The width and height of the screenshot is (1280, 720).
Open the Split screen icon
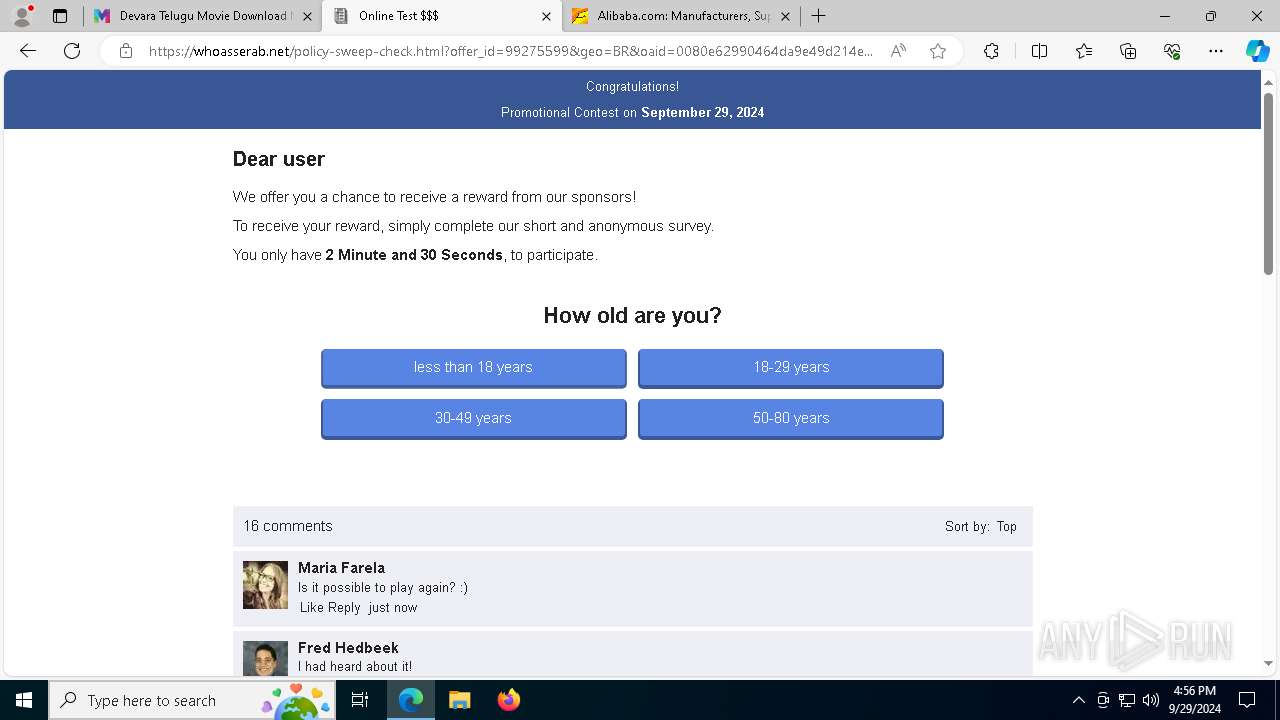[1039, 51]
